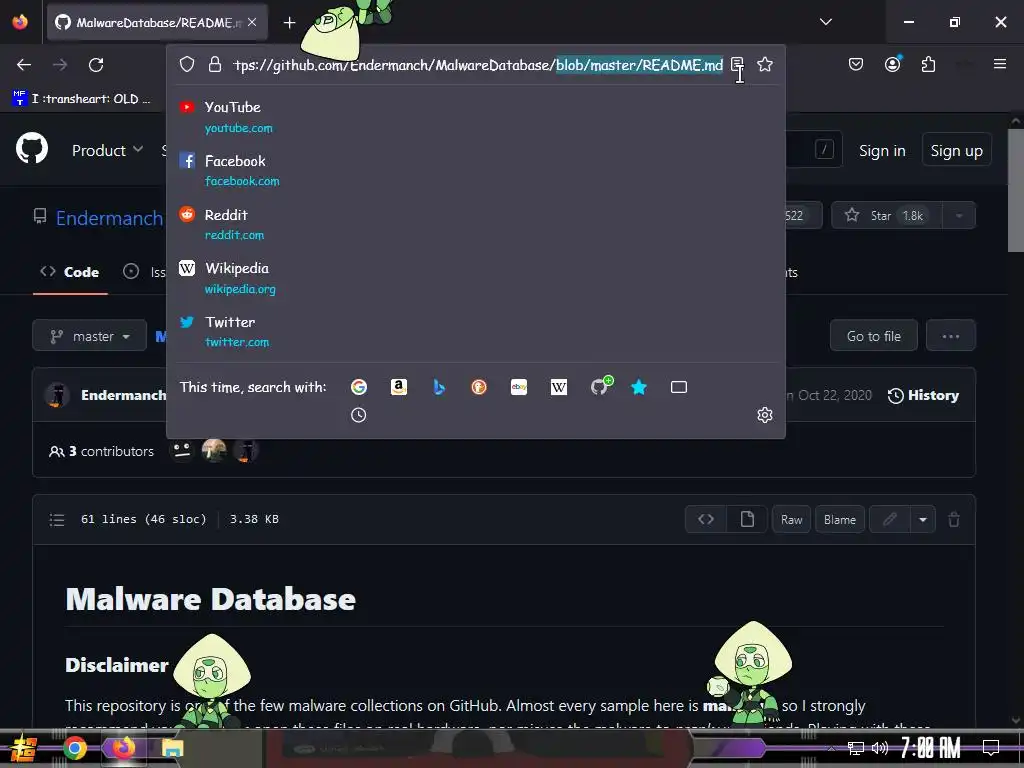Choose the Twitter suggestion
Viewport: 1024px width, 768px height.
point(475,331)
